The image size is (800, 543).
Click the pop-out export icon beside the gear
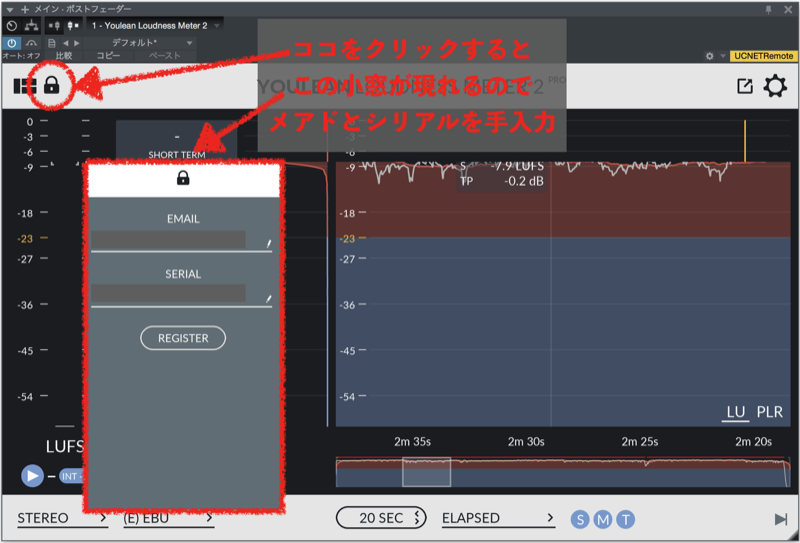(x=745, y=86)
